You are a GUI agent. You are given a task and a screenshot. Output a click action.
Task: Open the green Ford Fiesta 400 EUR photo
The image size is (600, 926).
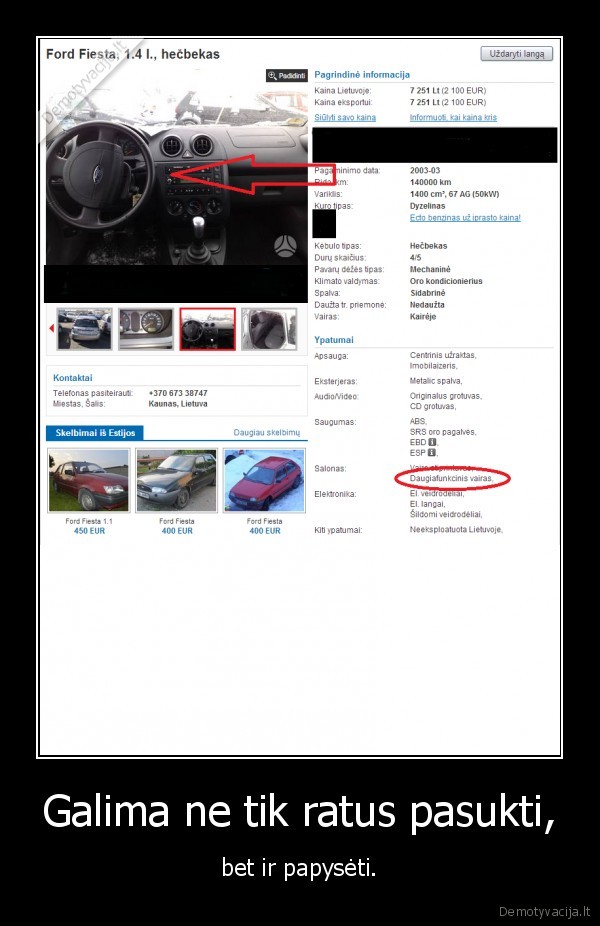(177, 480)
